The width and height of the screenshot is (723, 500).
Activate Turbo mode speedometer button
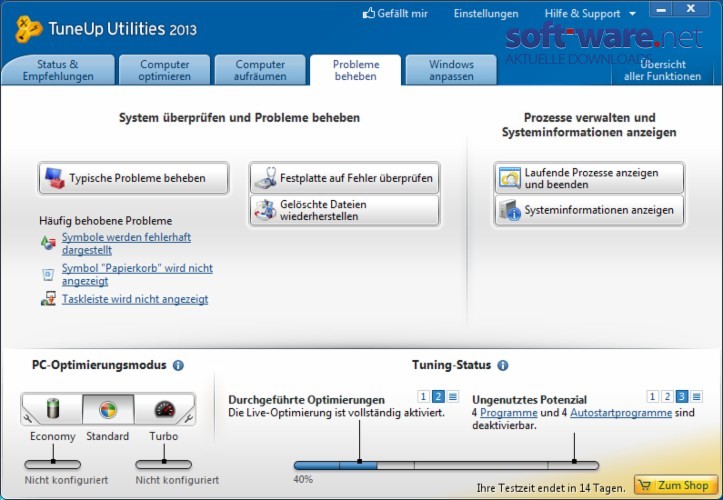click(164, 409)
